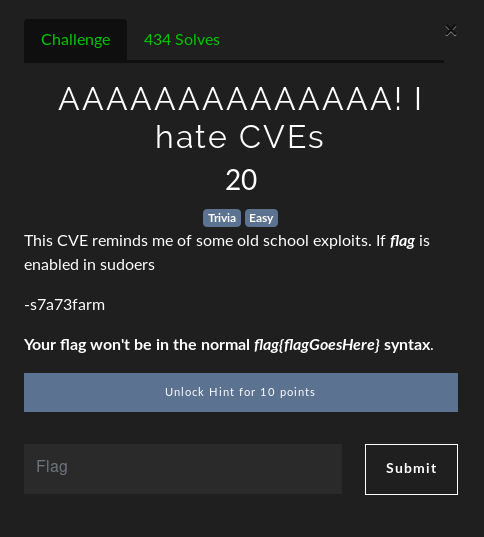Viewport: 484px width, 537px height.
Task: Click the author name -s7a73farm
Action: pos(64,305)
